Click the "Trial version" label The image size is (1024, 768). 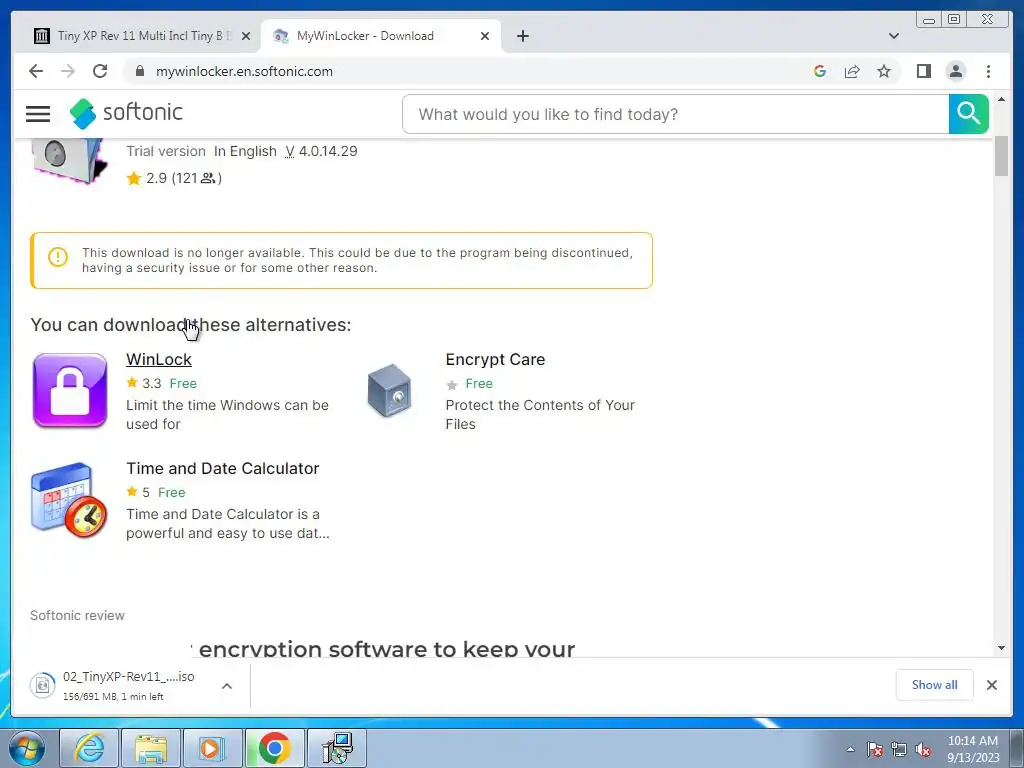pos(166,151)
